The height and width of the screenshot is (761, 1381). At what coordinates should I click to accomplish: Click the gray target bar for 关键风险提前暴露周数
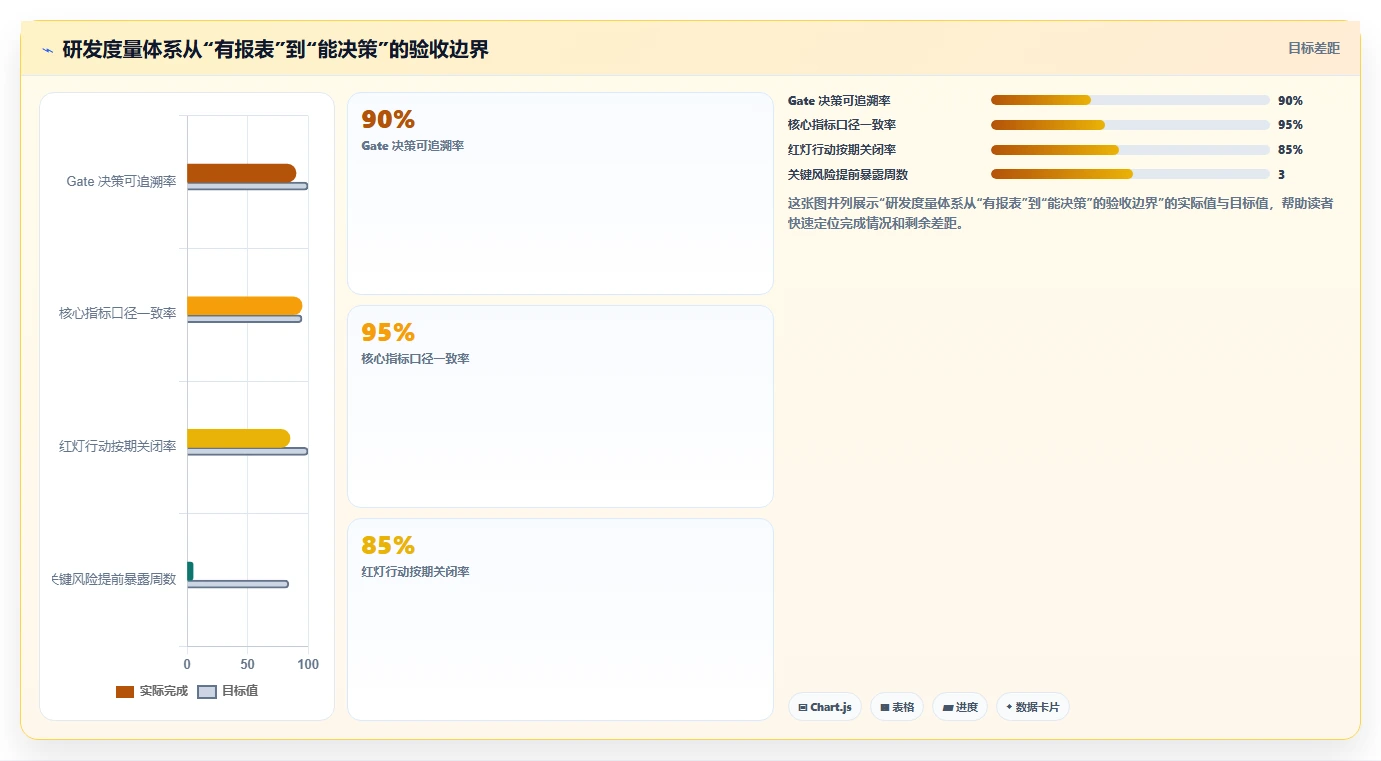[238, 584]
